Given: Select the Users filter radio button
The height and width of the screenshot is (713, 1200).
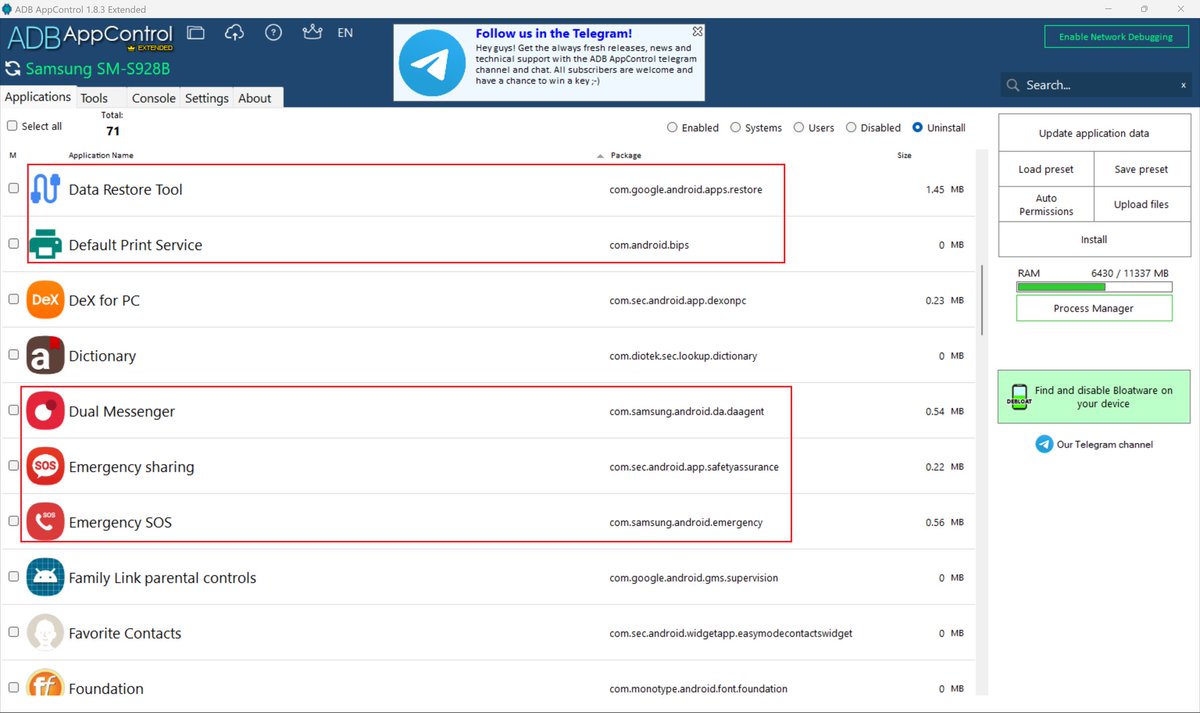Looking at the screenshot, I should click(799, 127).
